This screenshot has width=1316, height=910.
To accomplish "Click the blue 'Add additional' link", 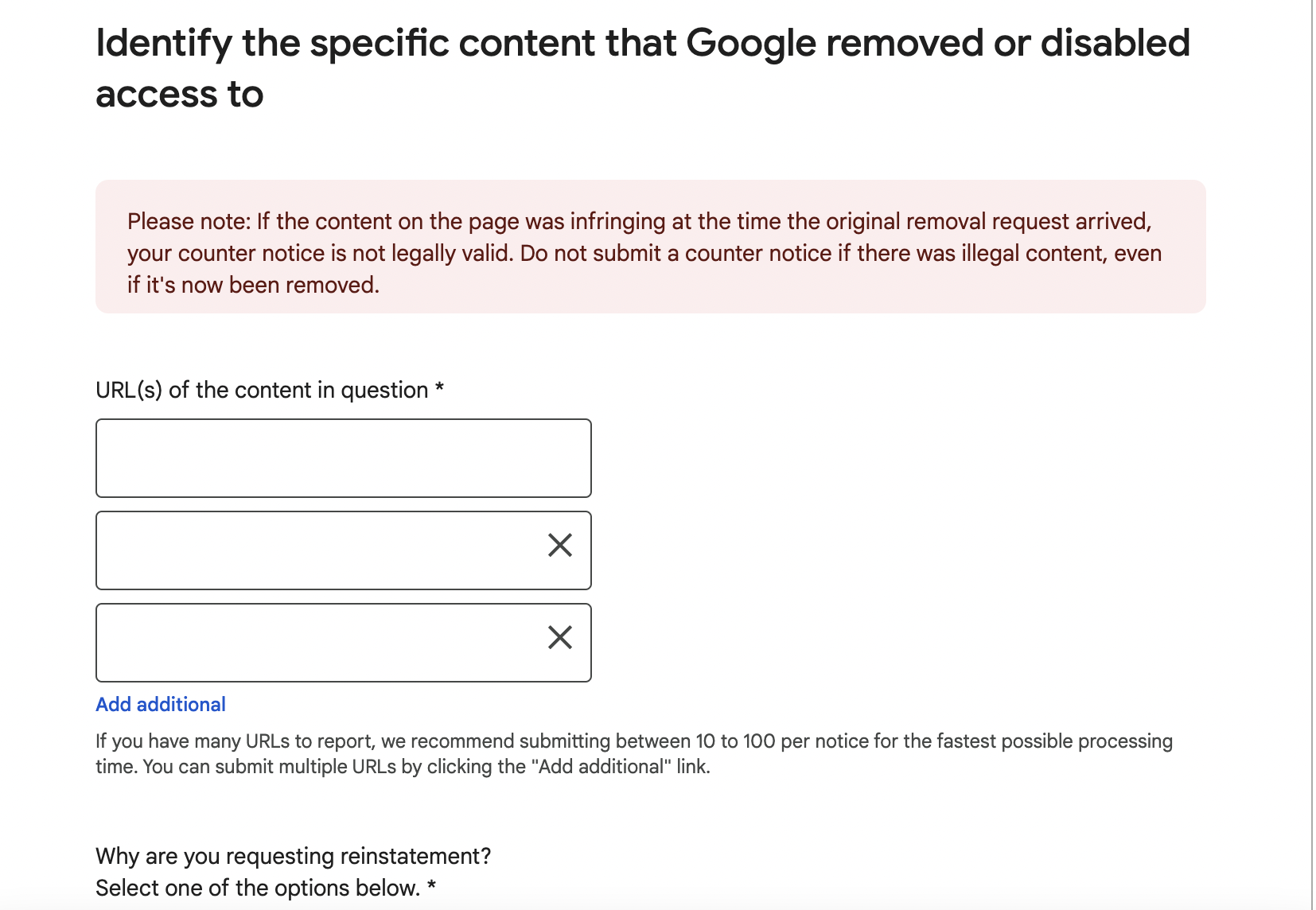I will [x=161, y=704].
